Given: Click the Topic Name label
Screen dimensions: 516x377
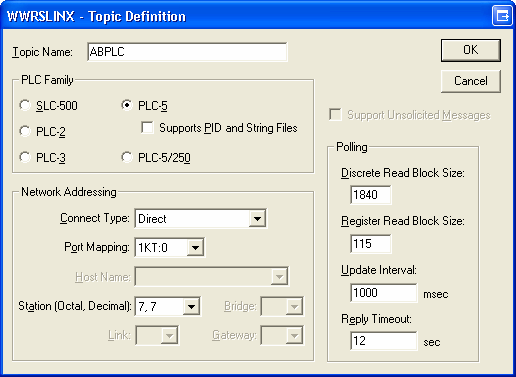Looking at the screenshot, I should coord(42,52).
